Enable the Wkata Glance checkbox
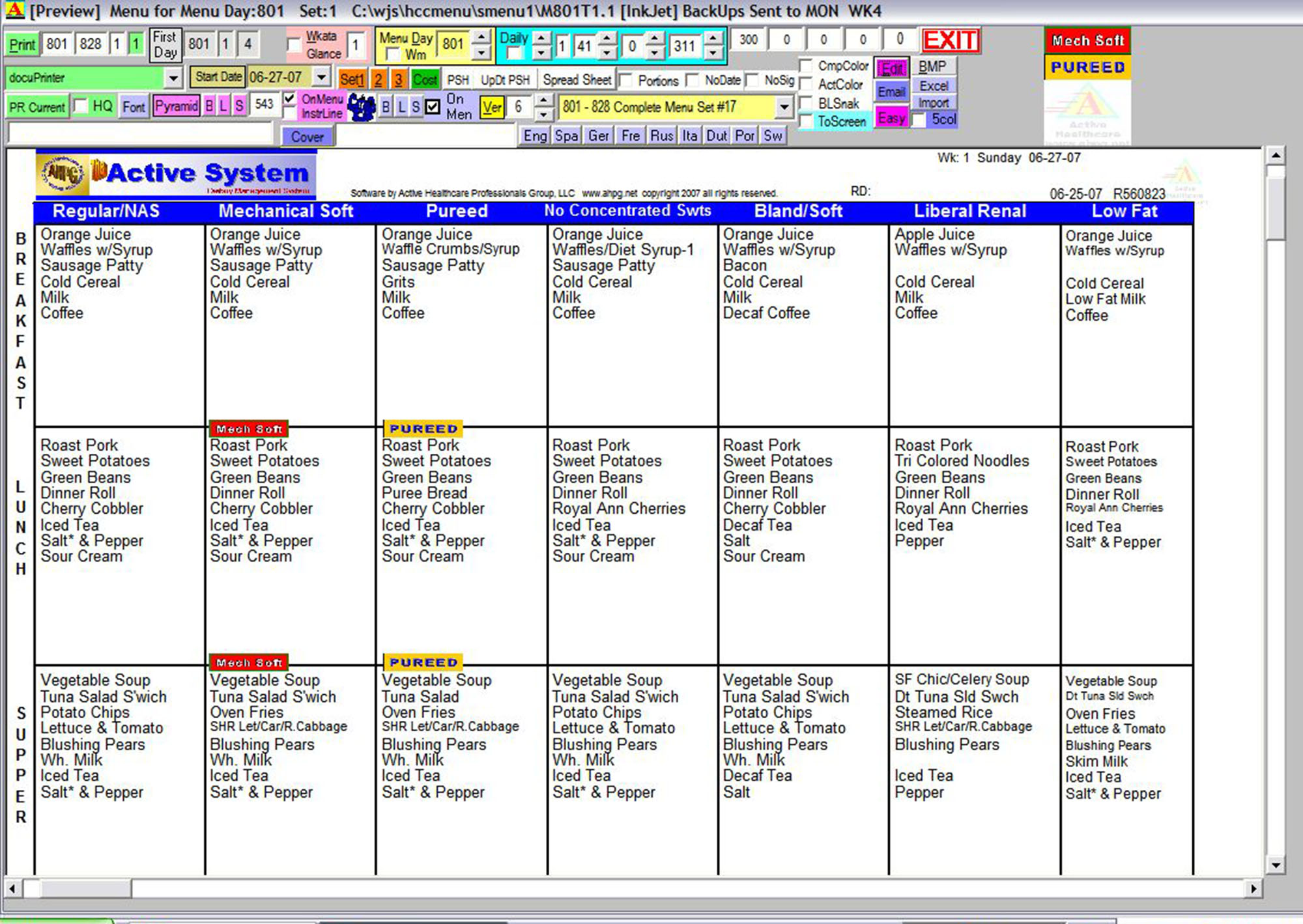The width and height of the screenshot is (1303, 924). tap(294, 45)
